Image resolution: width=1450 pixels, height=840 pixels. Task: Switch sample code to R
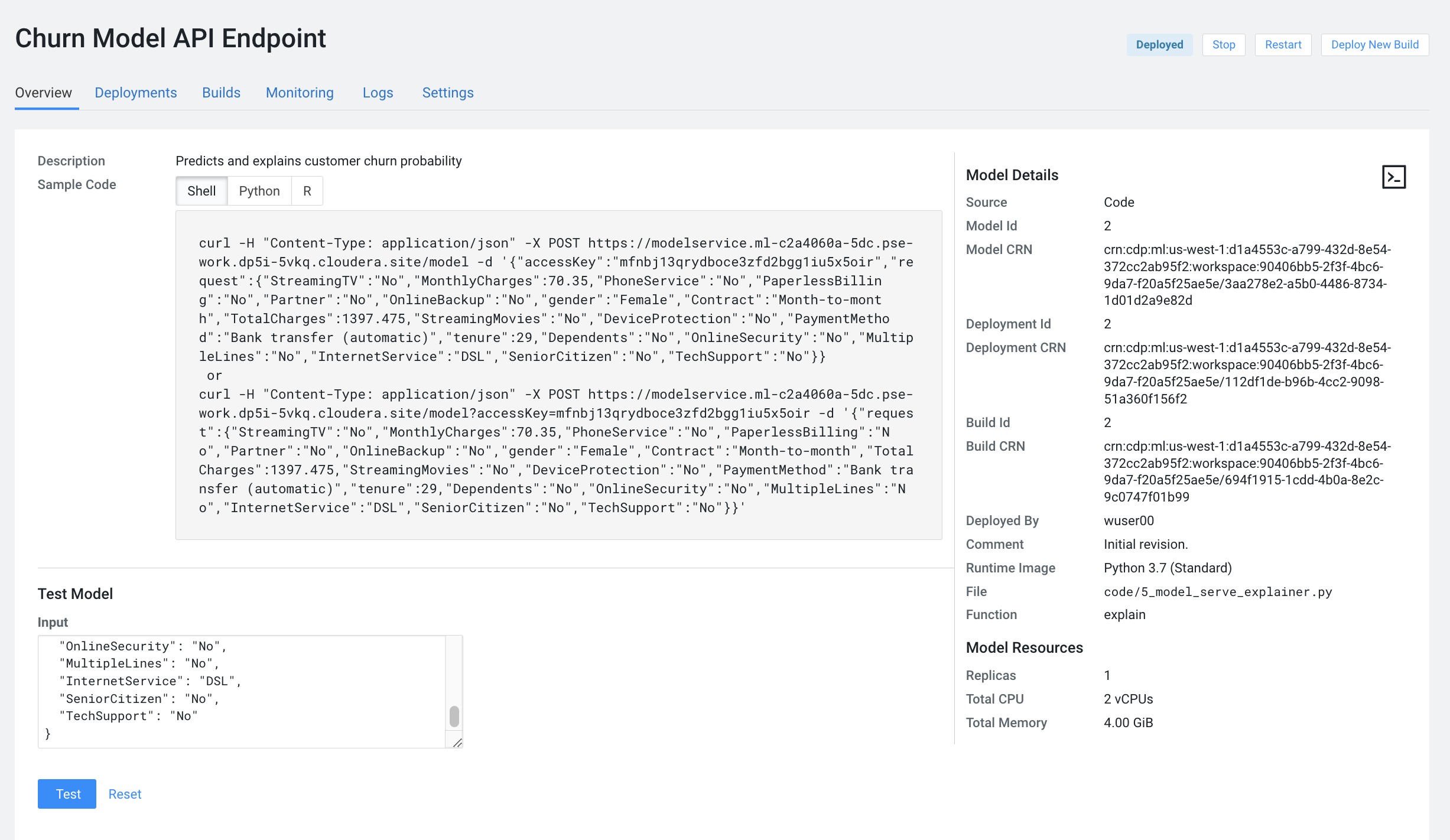click(x=307, y=191)
